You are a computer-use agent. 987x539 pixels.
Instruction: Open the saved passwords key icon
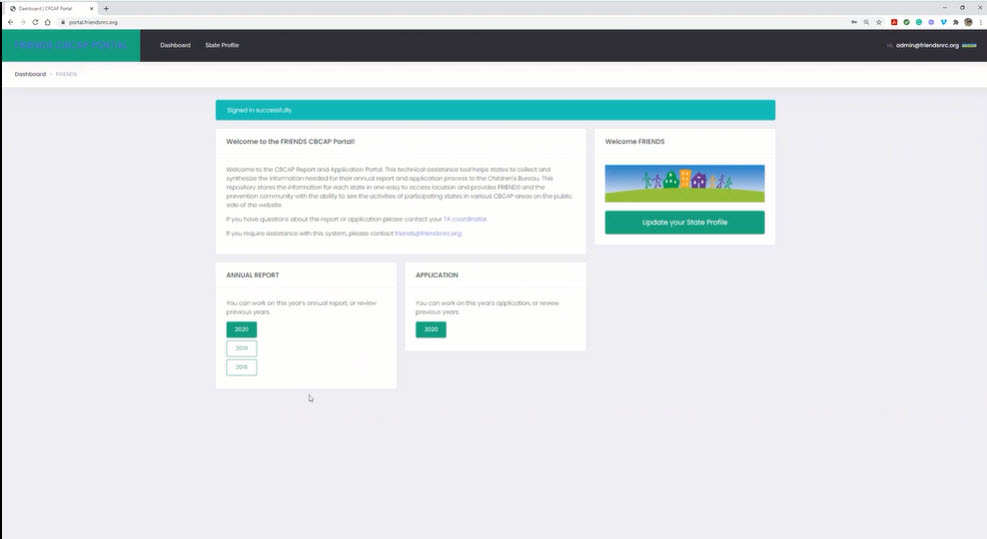[854, 22]
